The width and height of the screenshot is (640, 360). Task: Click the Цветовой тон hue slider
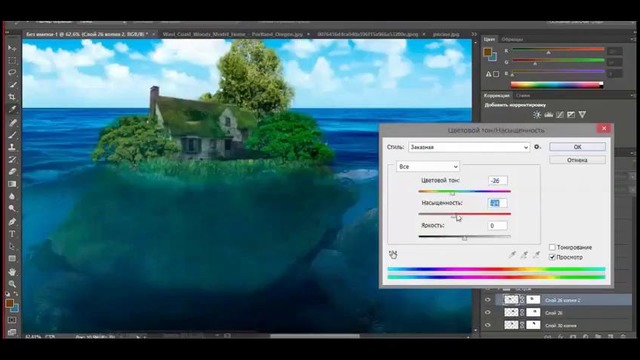(464, 191)
